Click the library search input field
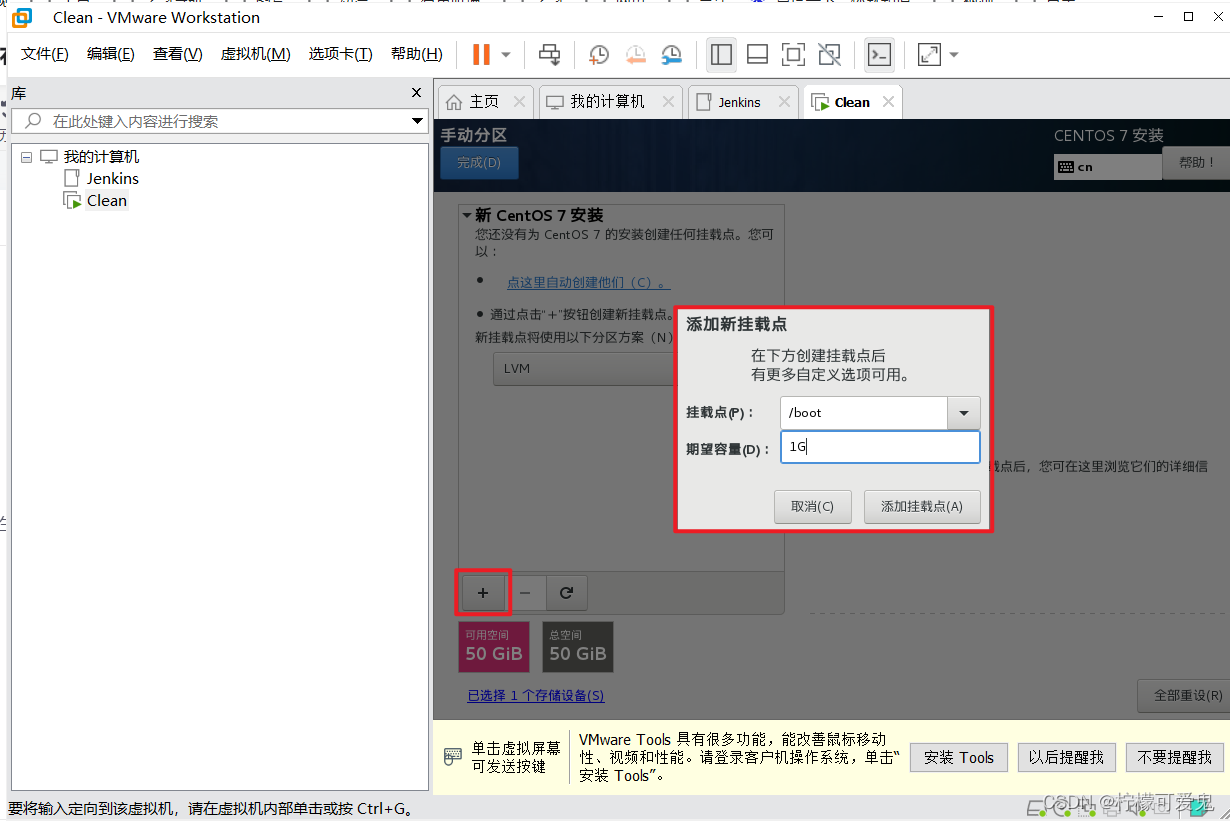The height and width of the screenshot is (821, 1230). [220, 121]
